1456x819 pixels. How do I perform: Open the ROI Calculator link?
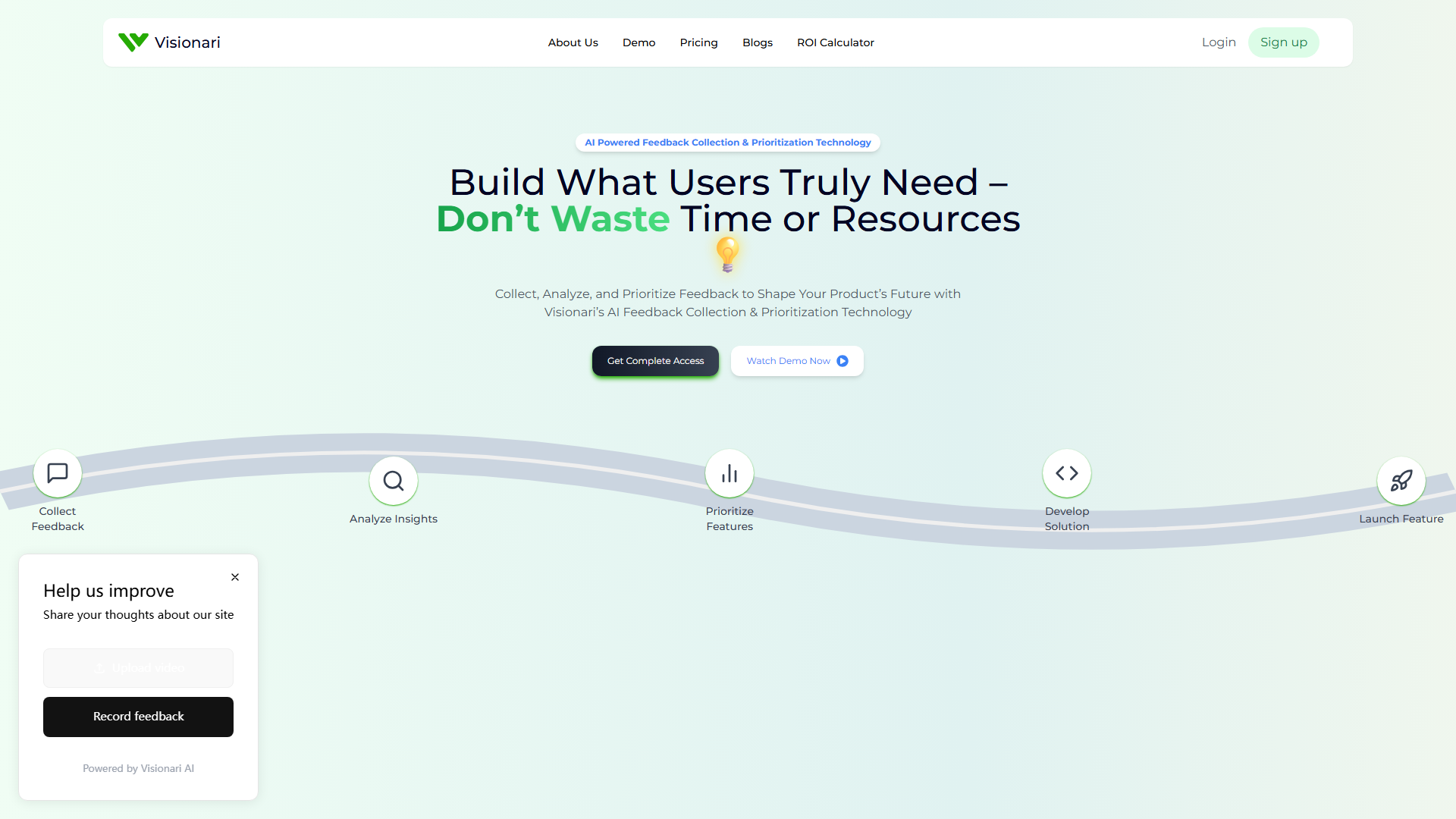point(836,42)
